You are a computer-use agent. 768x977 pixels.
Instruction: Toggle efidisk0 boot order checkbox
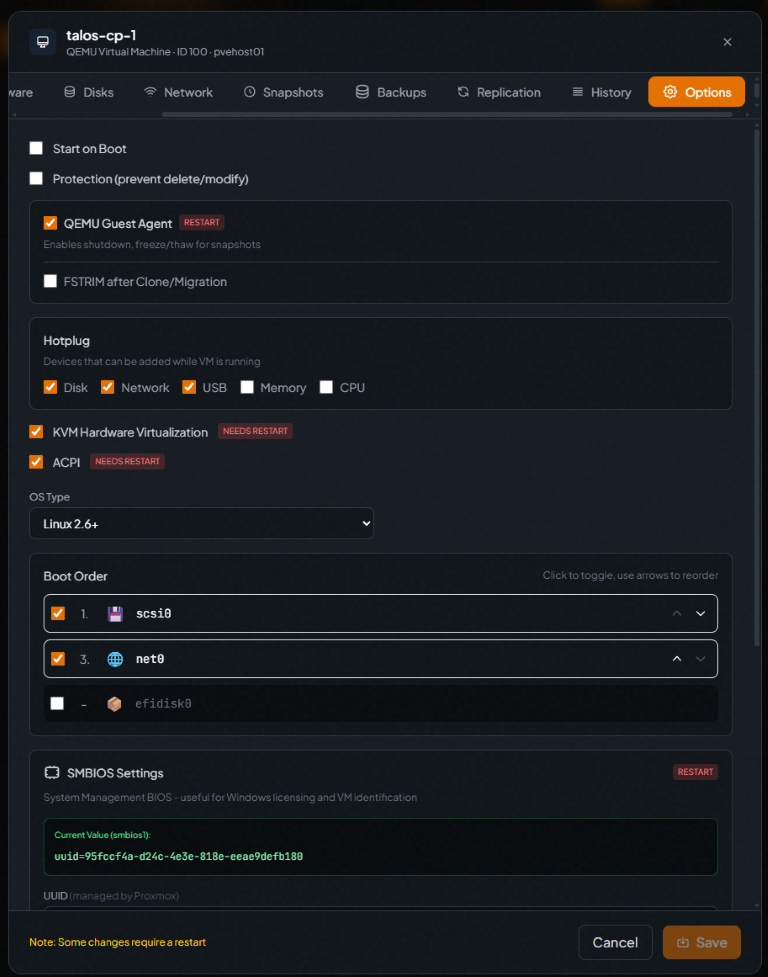click(57, 704)
